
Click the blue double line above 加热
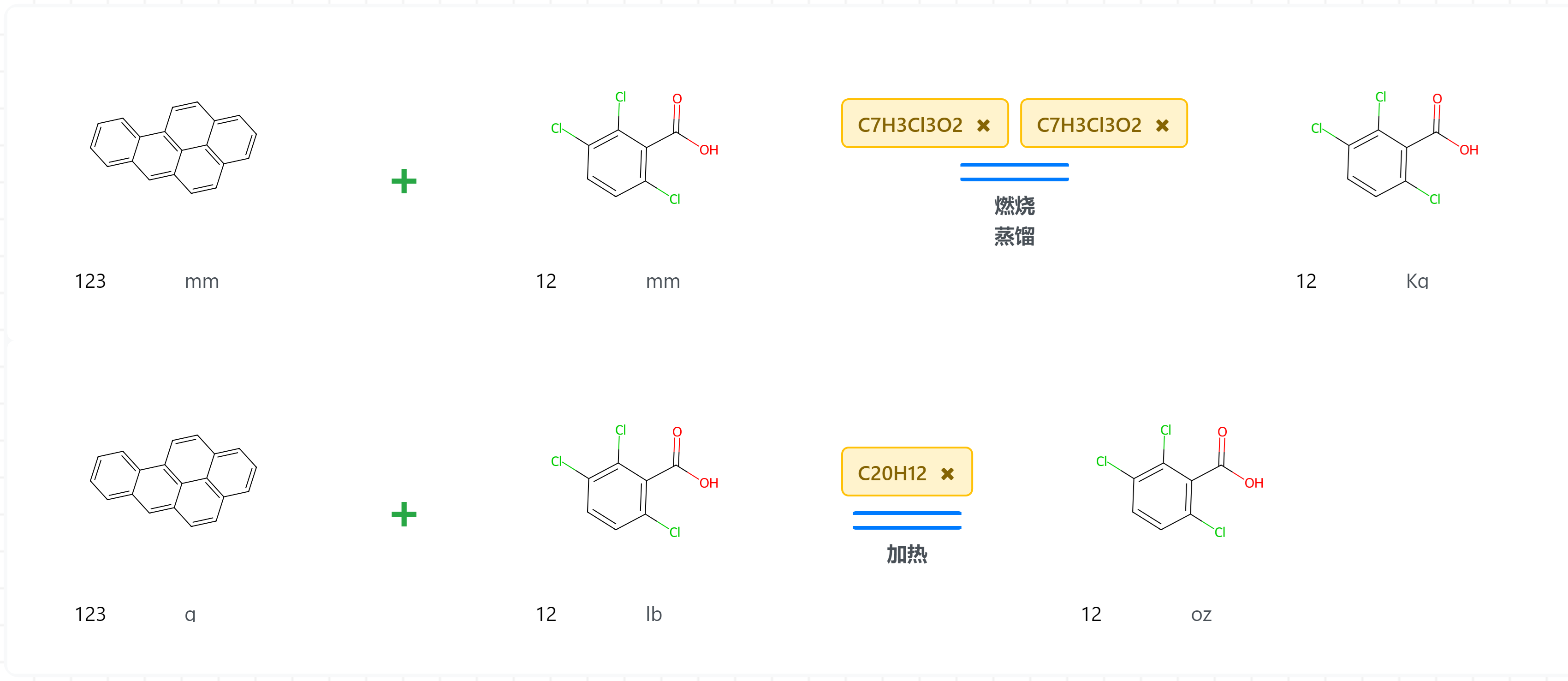click(x=906, y=520)
